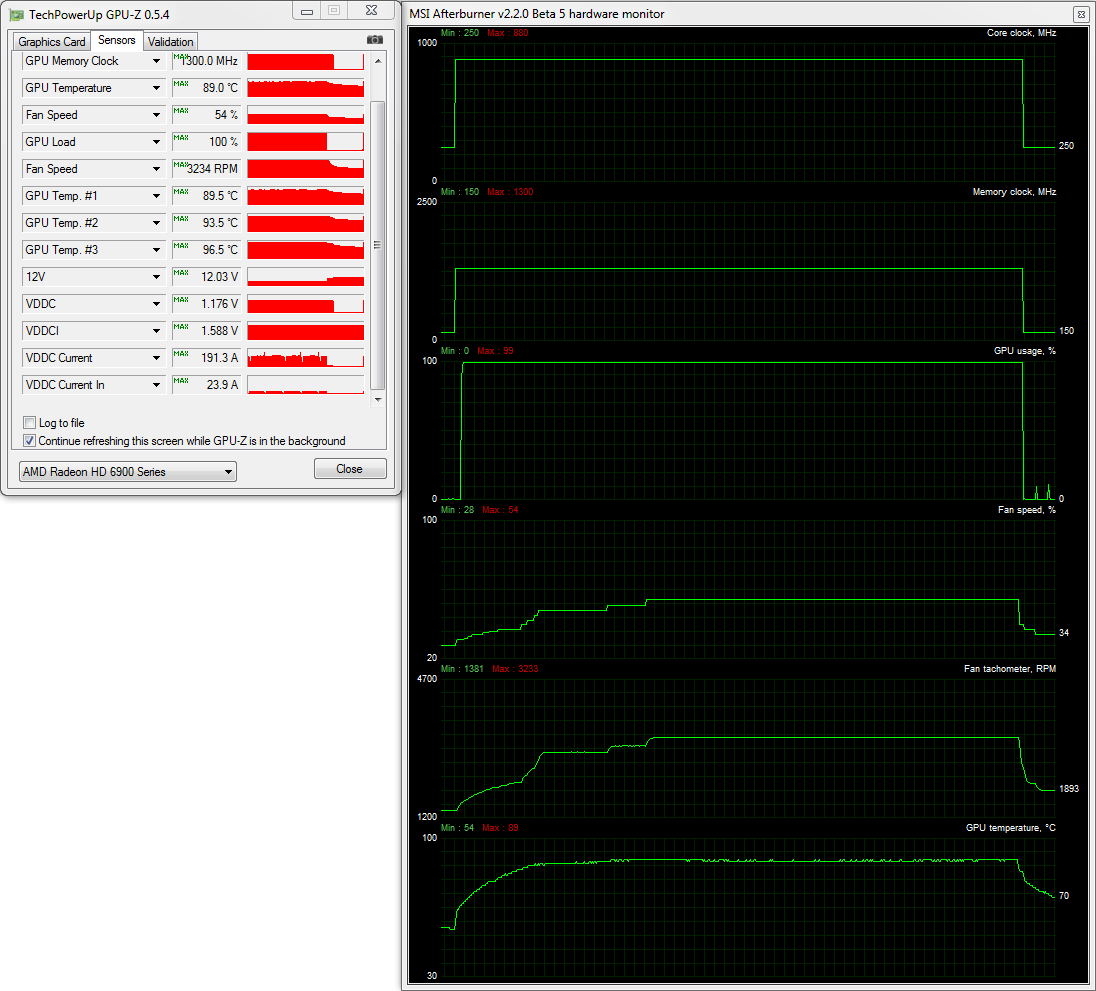The image size is (1096, 991).
Task: Click the 96.5 °C GPU Temp #3 value
Action: (220, 250)
